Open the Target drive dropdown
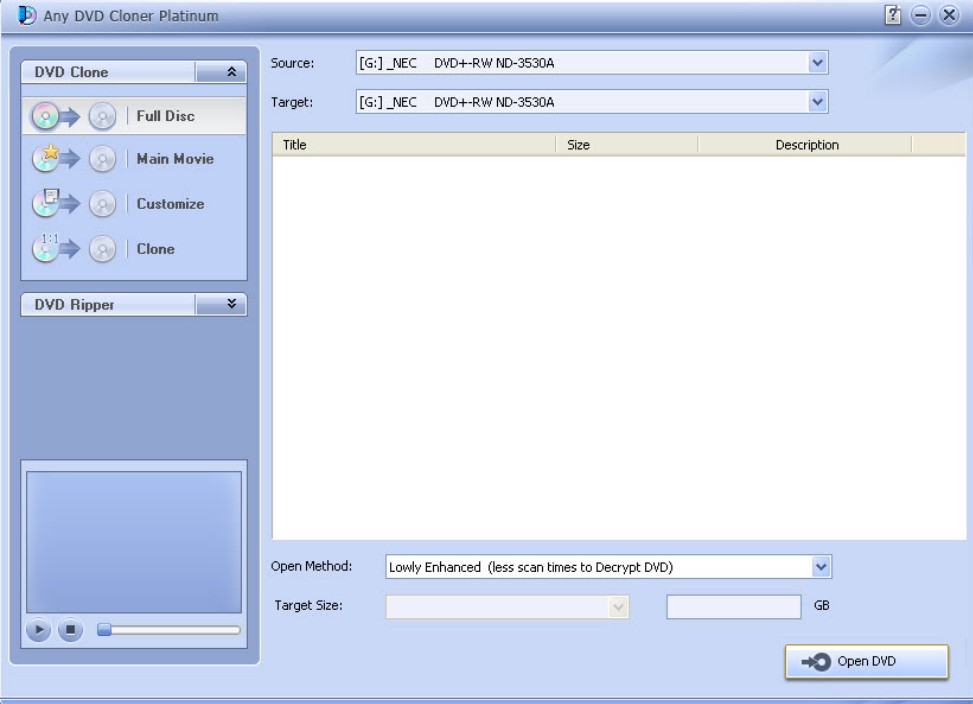 tap(817, 102)
